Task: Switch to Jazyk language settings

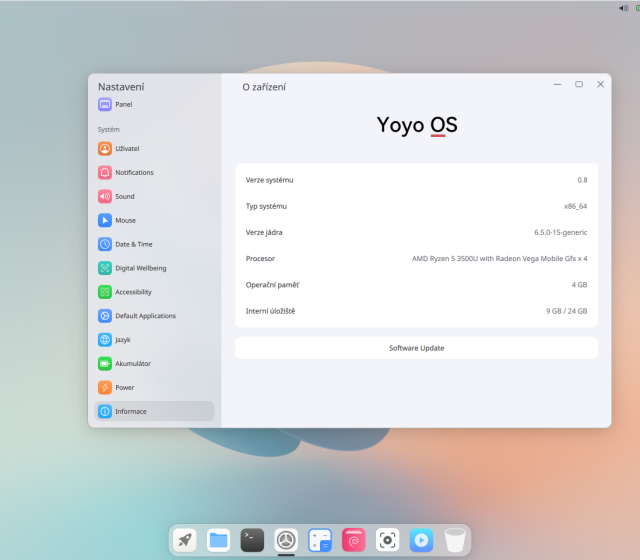Action: 122,340
